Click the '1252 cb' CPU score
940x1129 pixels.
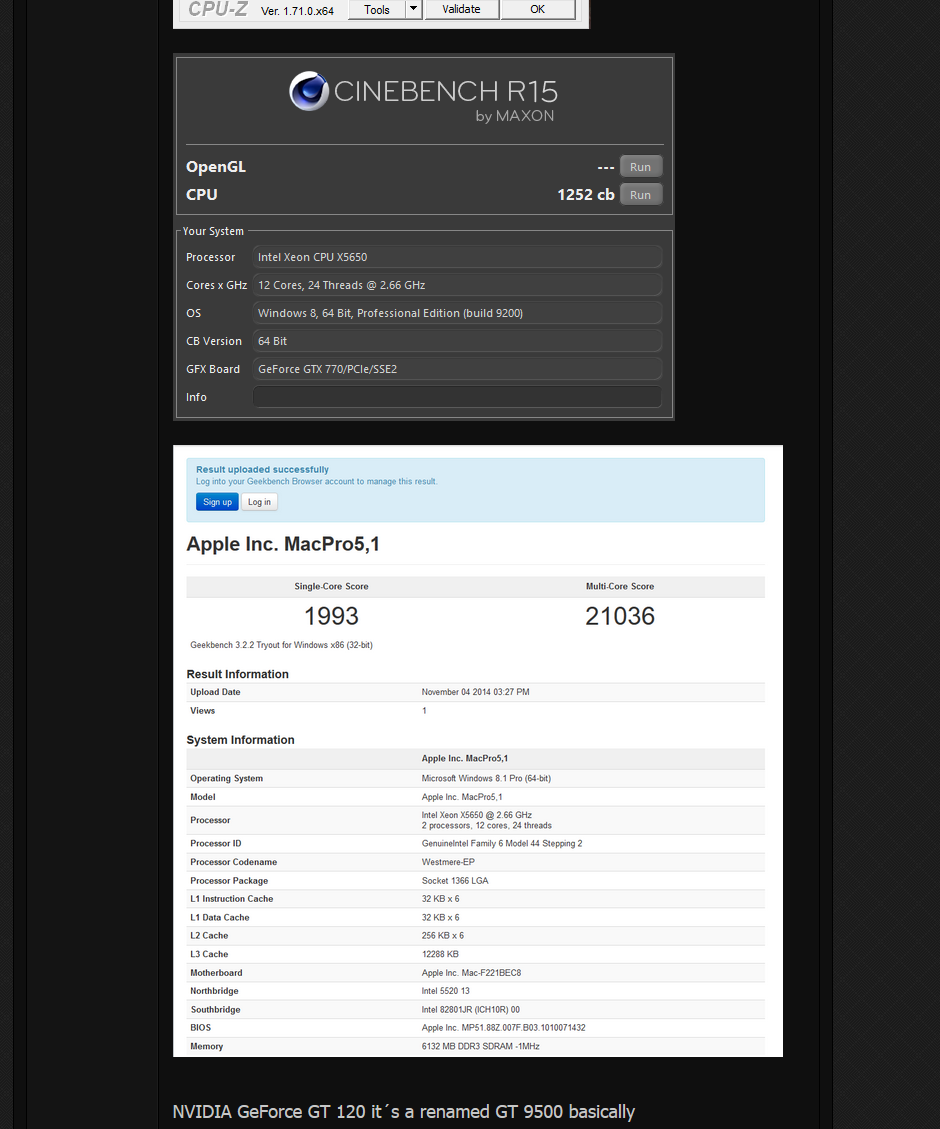point(586,194)
